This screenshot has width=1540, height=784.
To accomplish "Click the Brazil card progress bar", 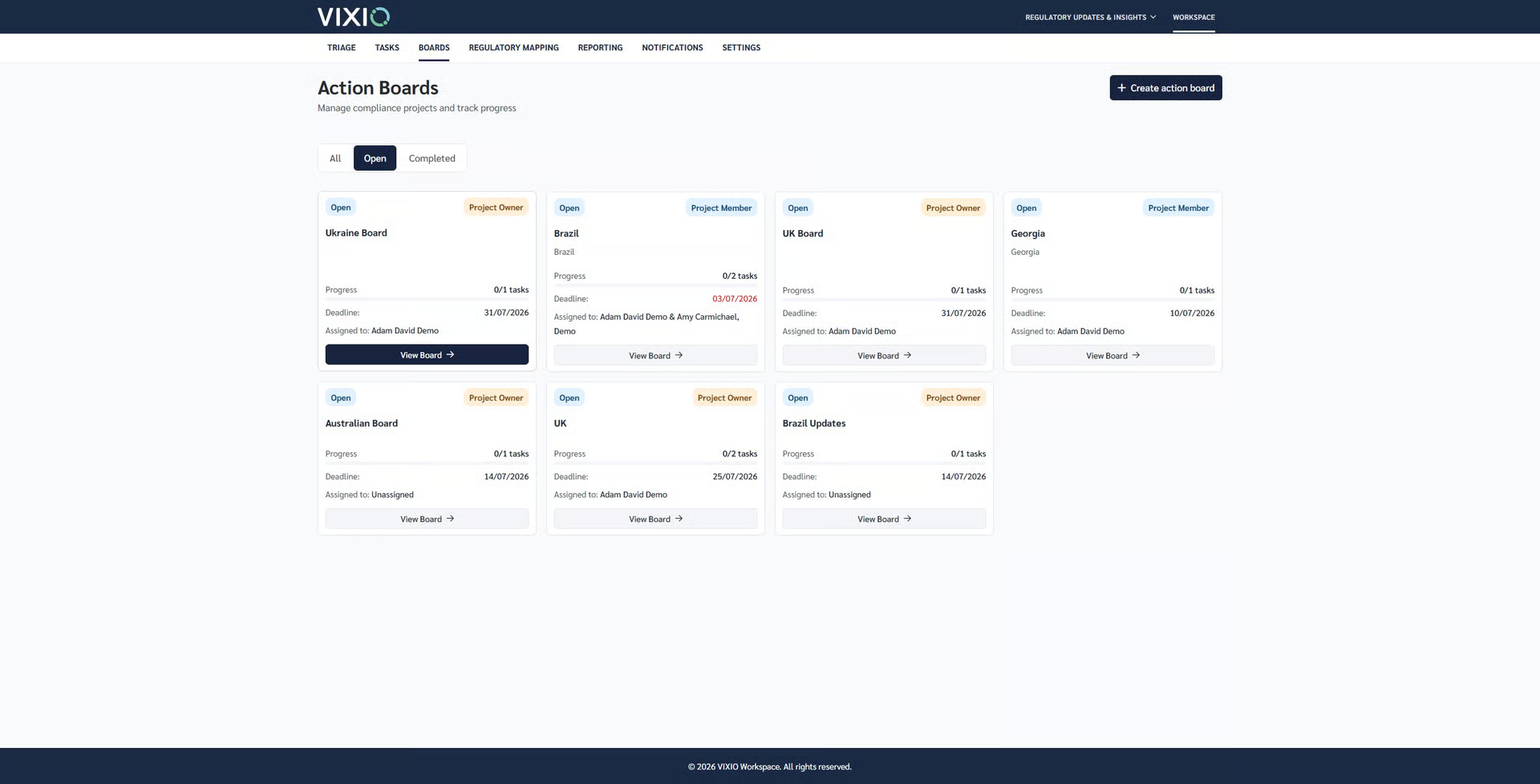I will point(655,285).
